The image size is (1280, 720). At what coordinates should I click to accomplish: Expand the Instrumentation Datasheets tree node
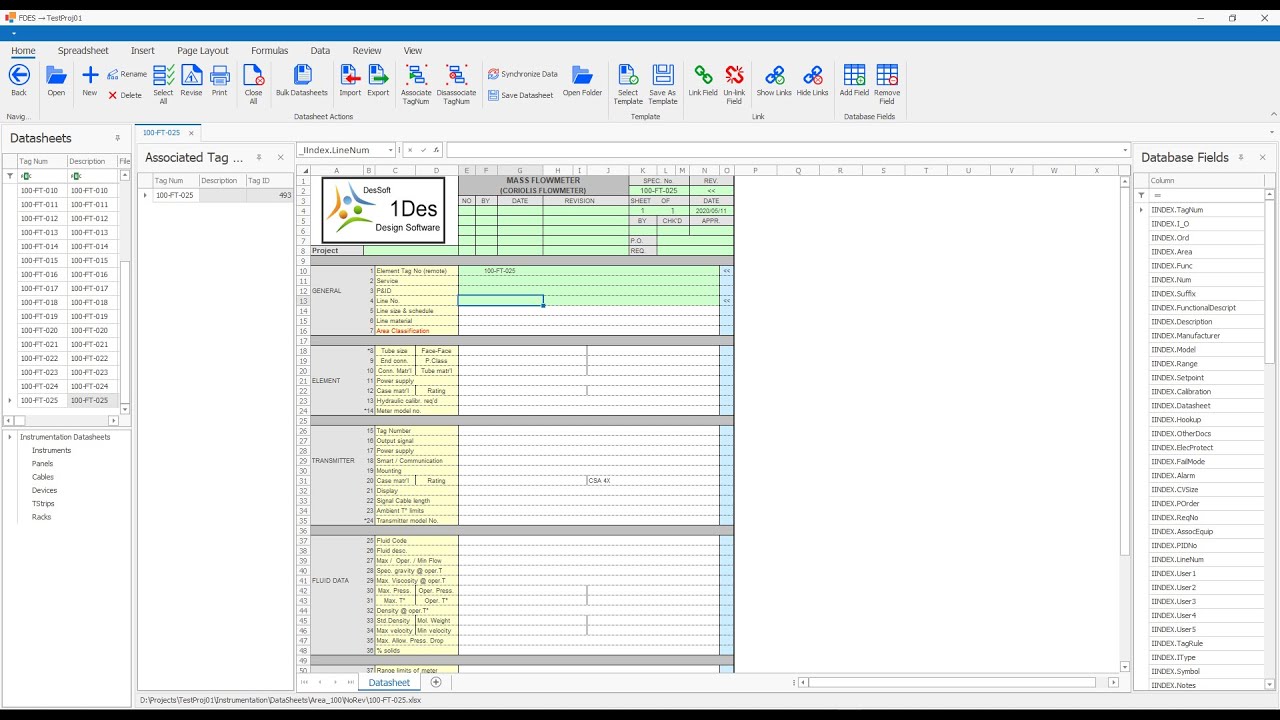(x=11, y=437)
